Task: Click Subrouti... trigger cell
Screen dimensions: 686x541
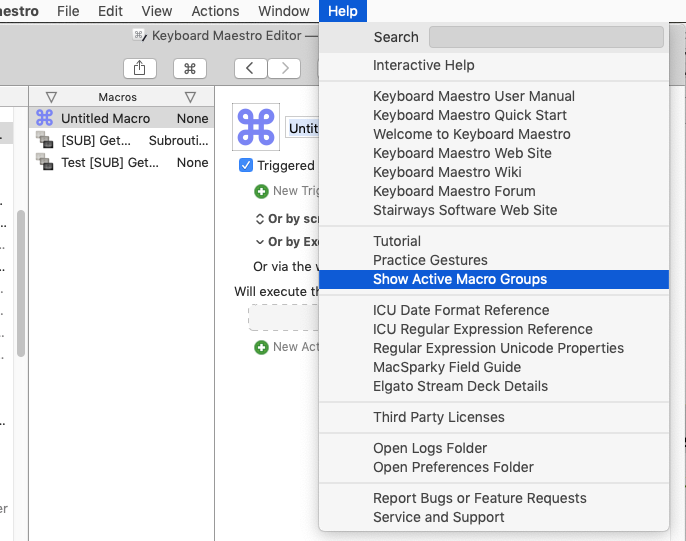Action: tap(178, 140)
